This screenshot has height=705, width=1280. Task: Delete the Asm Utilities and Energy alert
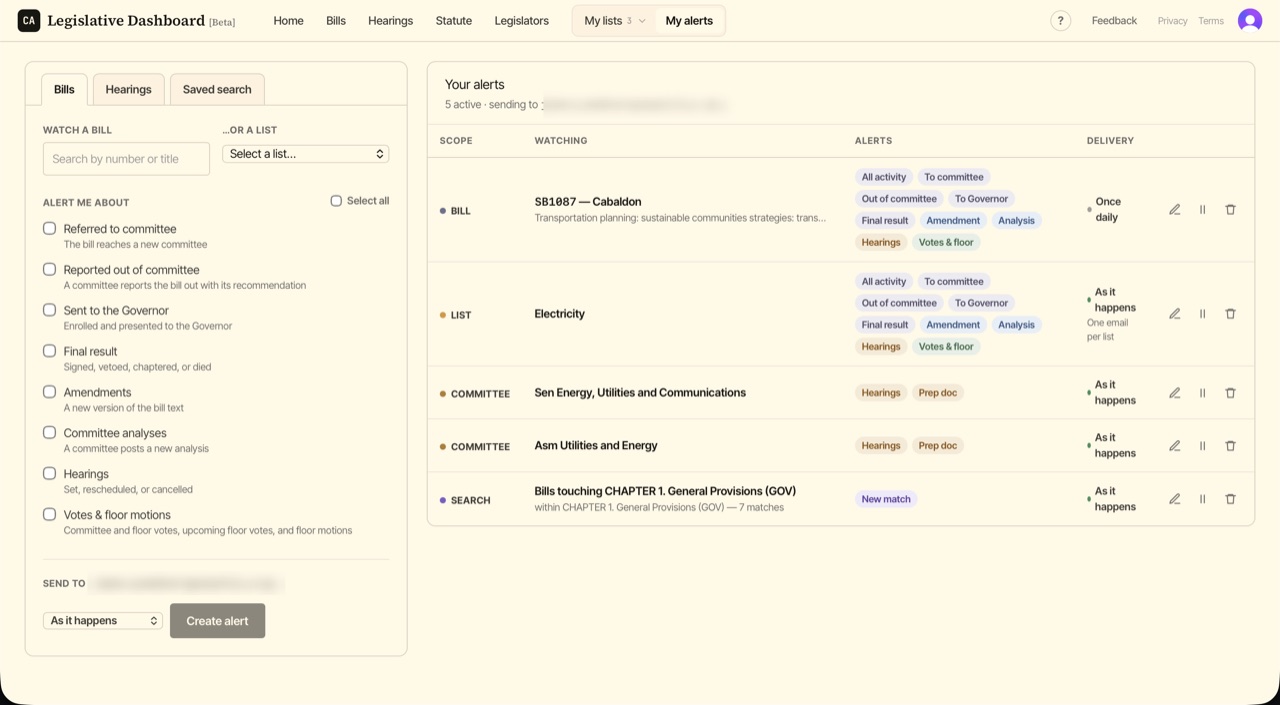[x=1231, y=446]
